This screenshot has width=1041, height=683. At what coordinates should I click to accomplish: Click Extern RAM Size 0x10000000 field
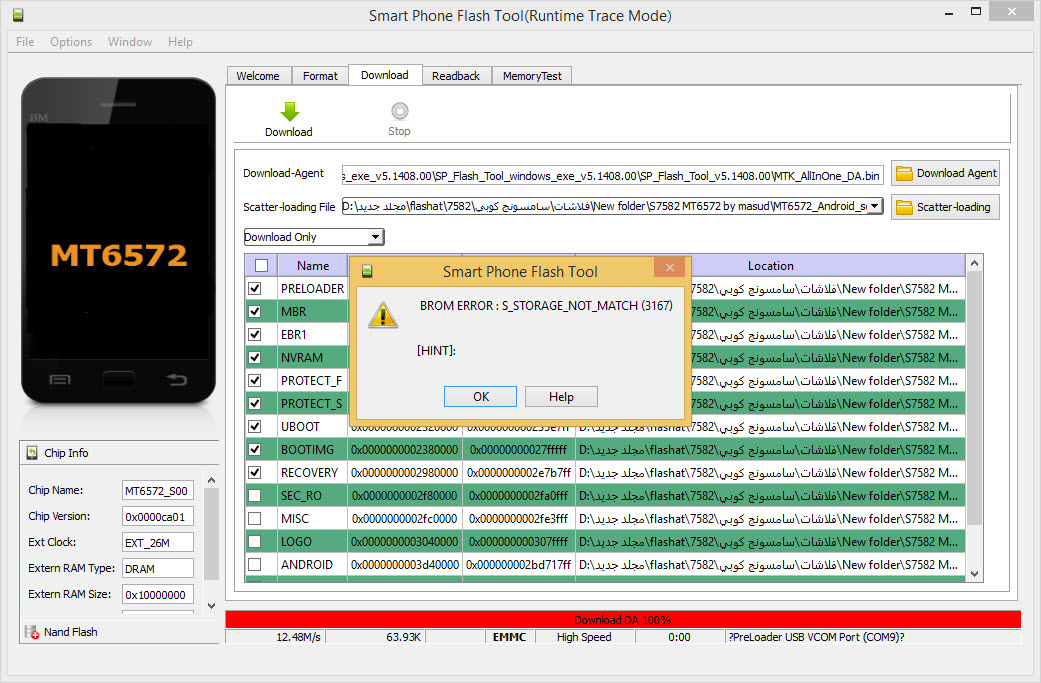point(158,594)
